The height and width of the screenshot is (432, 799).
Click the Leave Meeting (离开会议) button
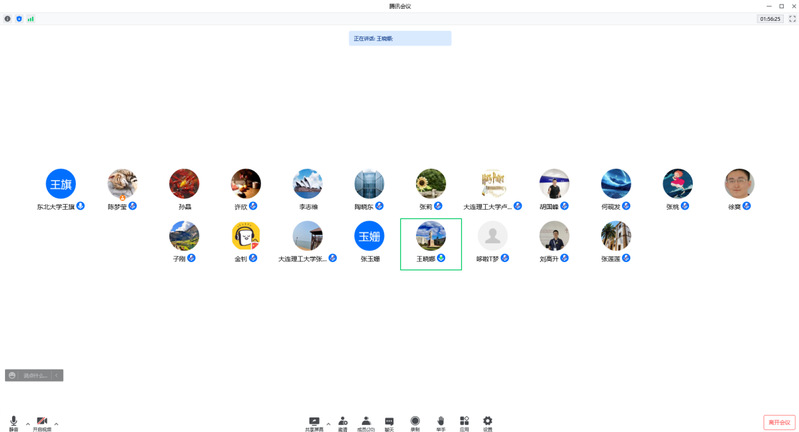pos(779,423)
